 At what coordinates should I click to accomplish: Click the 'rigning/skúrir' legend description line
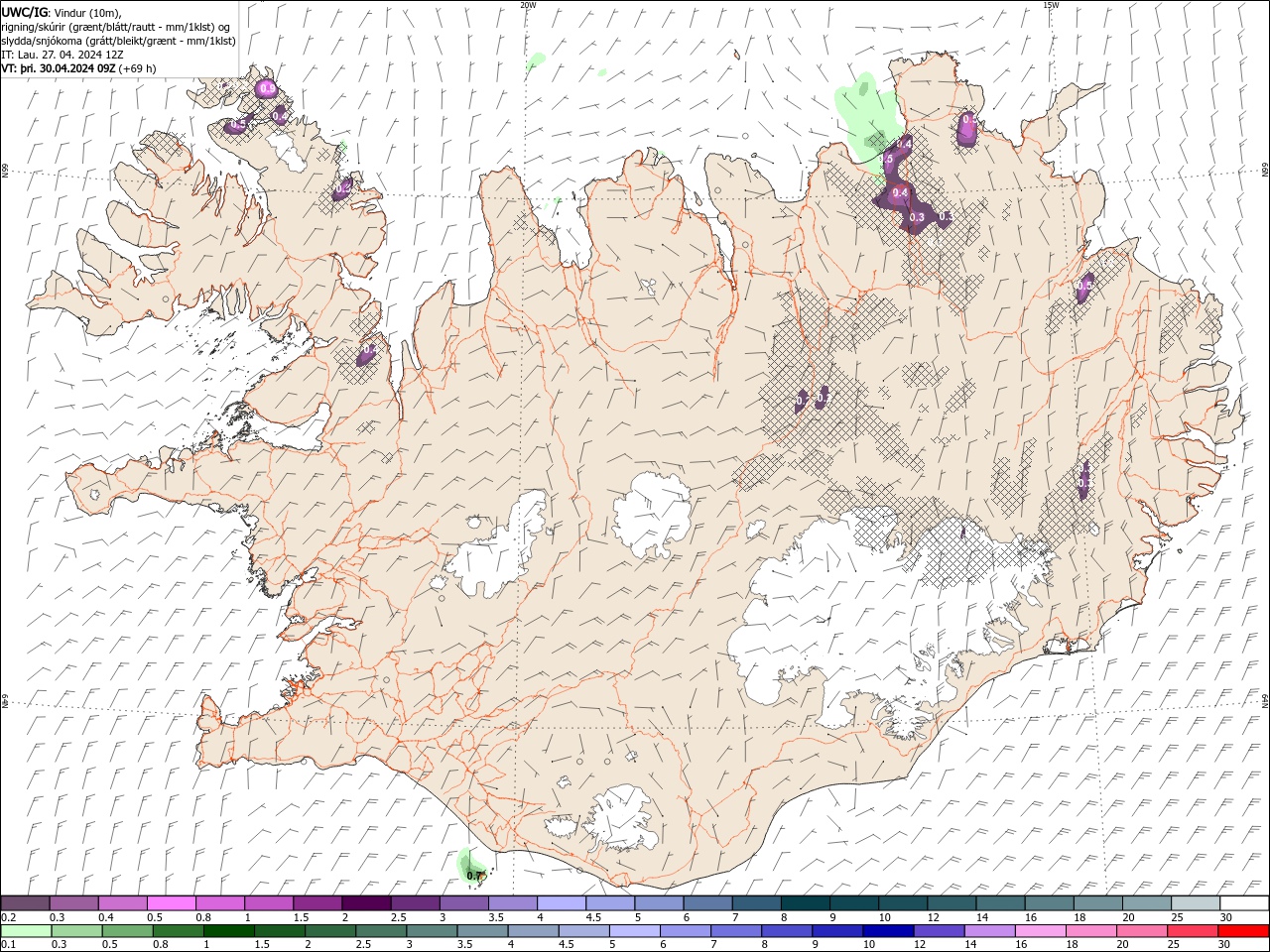(x=116, y=26)
